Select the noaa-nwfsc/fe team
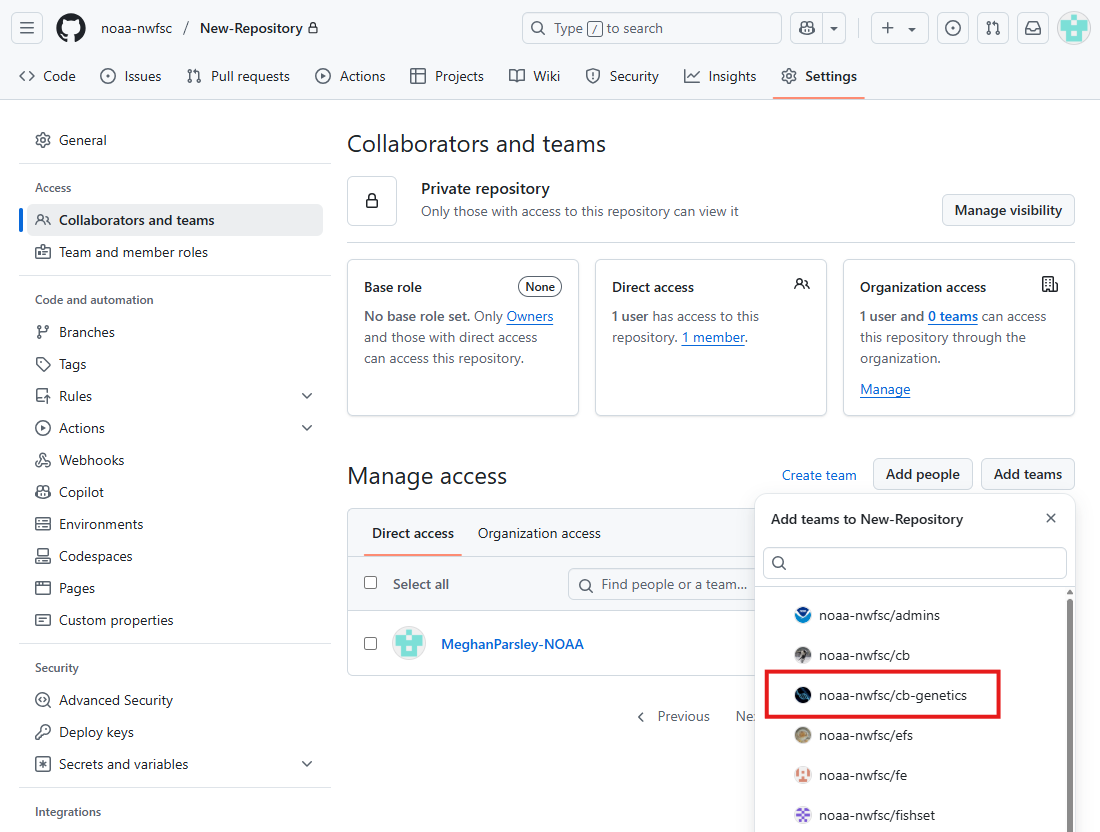This screenshot has width=1100, height=832. click(915, 775)
